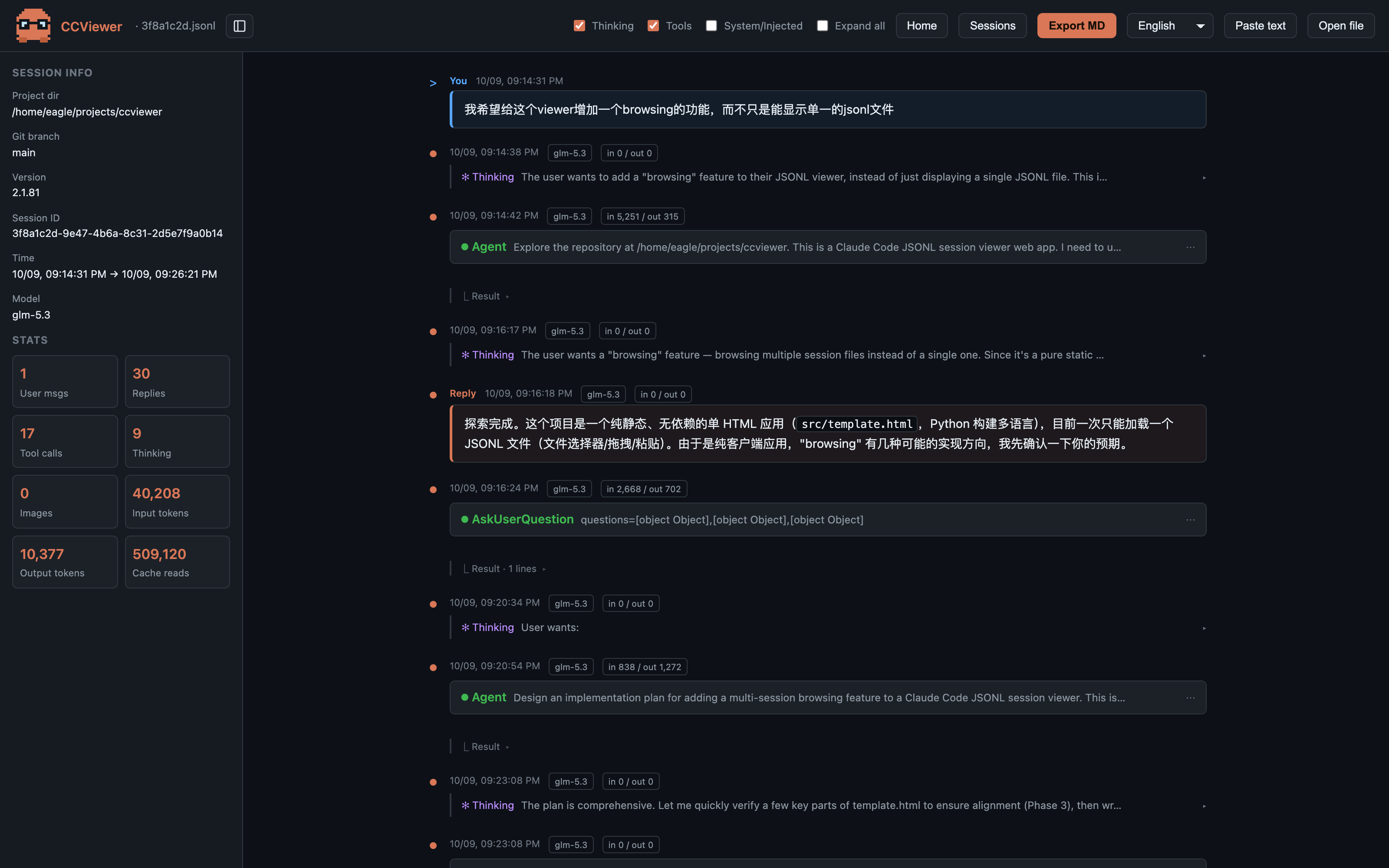Click the green dot on AskUserQuestion card

coord(465,519)
